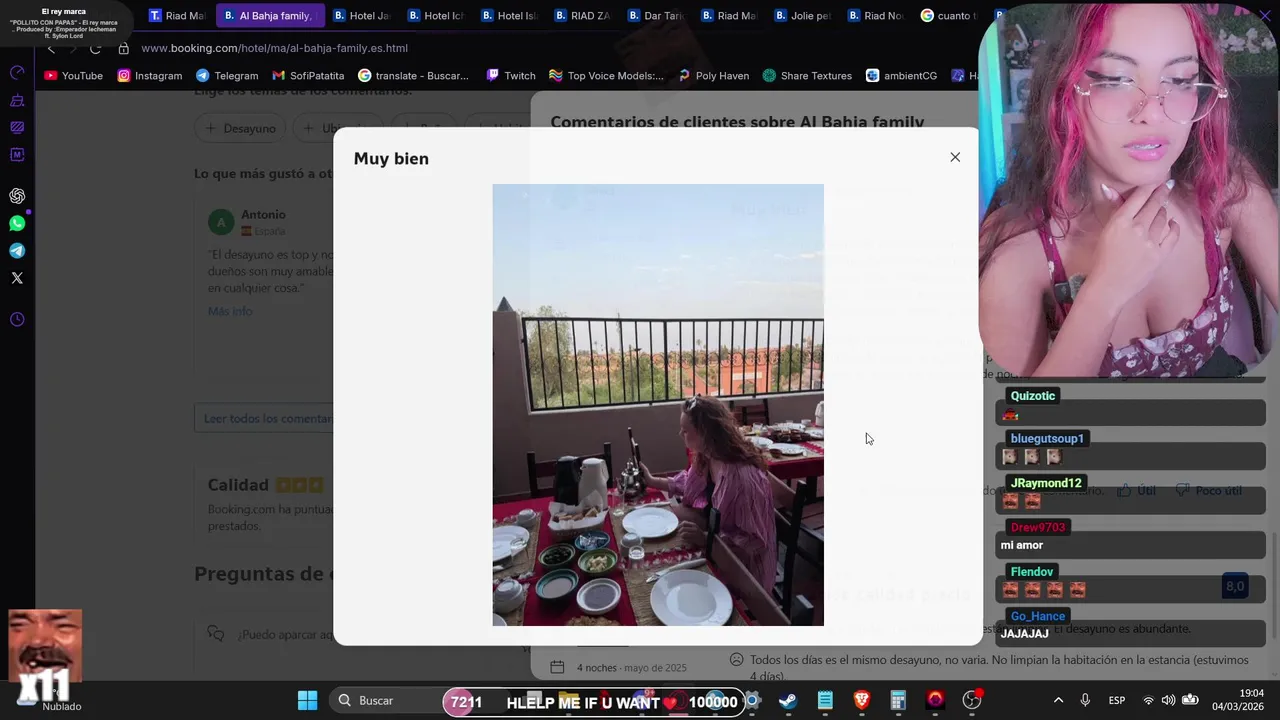
Task: Switch the ESP input language
Action: pyautogui.click(x=1116, y=700)
